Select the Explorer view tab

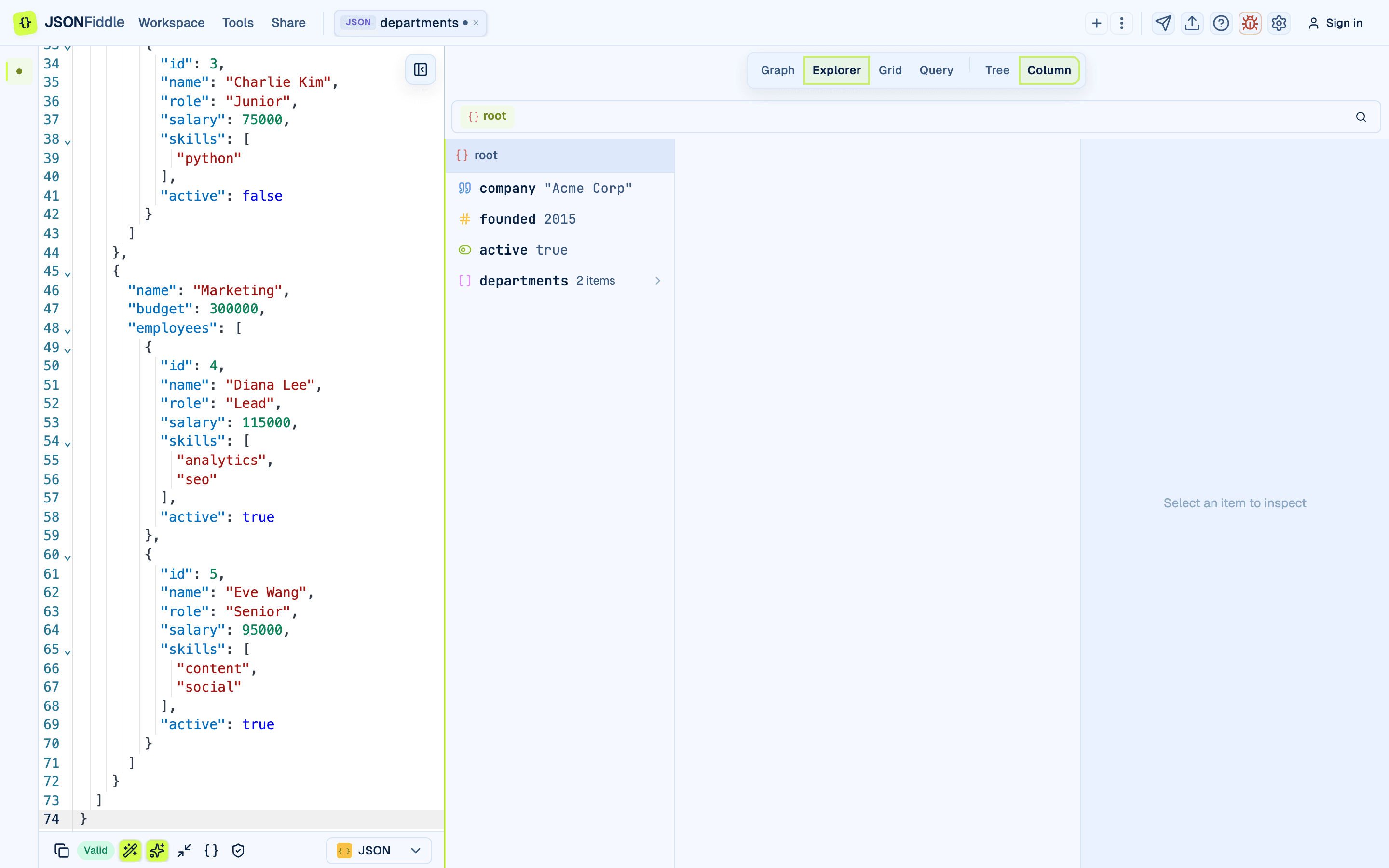(836, 70)
